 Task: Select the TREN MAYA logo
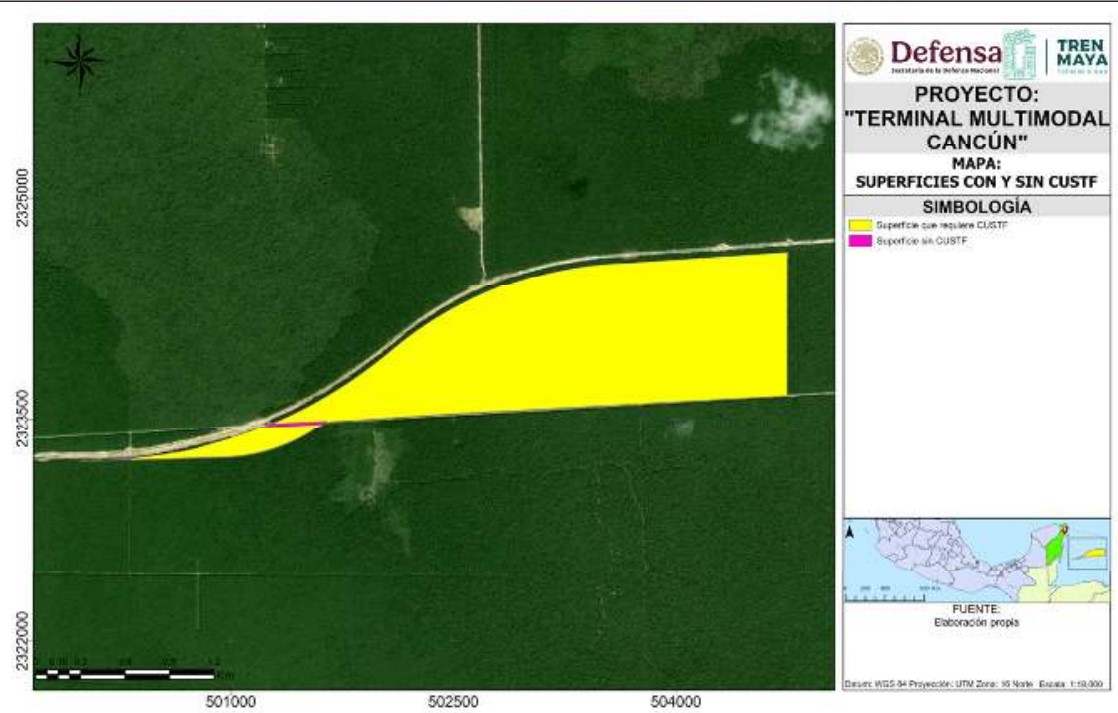click(x=1081, y=57)
